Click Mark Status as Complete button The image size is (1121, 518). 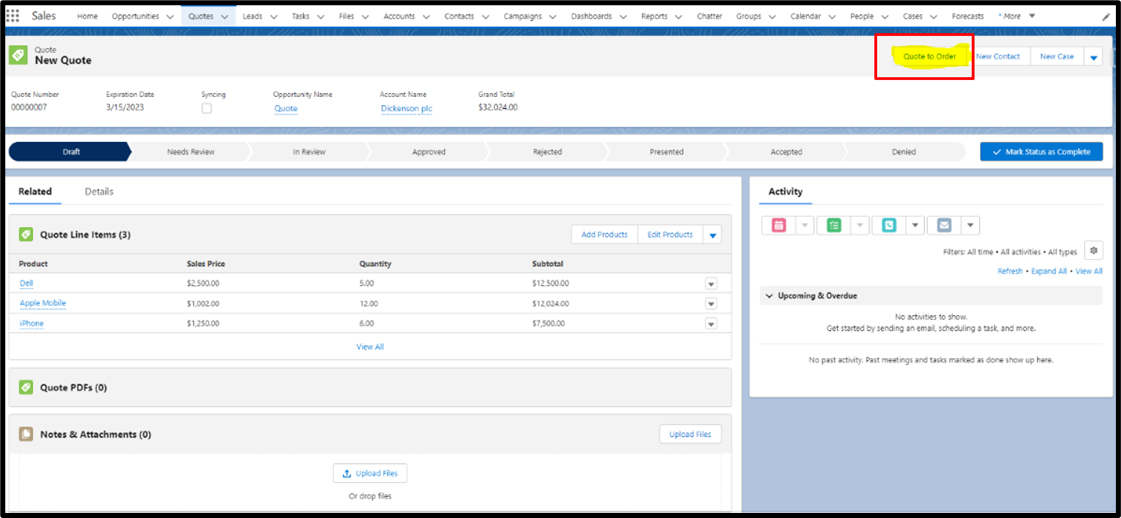pyautogui.click(x=1041, y=152)
